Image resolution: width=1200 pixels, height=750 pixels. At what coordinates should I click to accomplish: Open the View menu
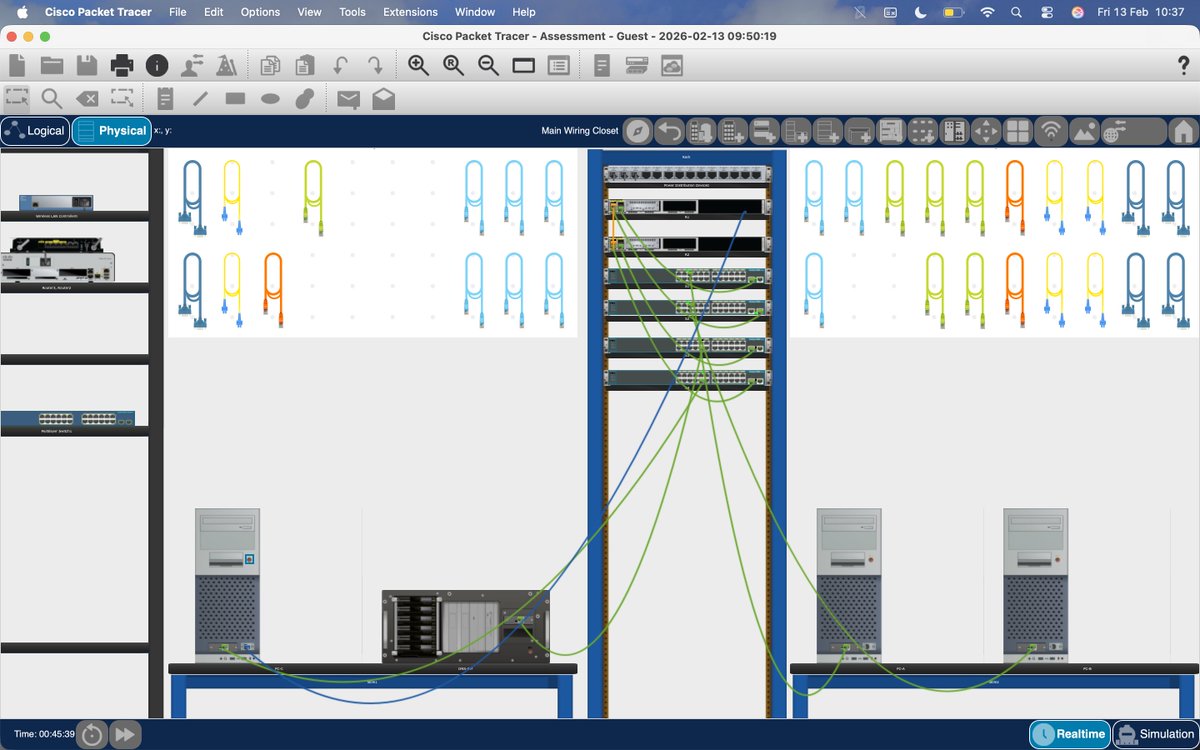tap(310, 12)
